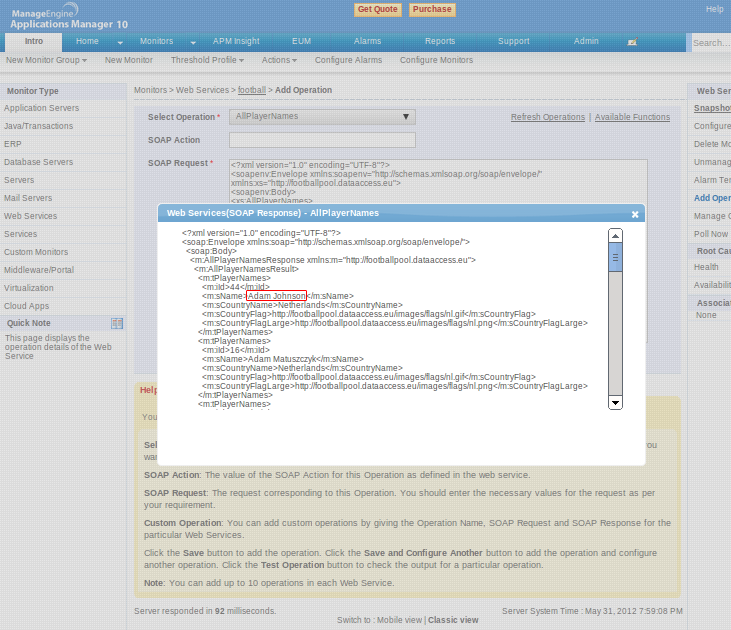Grab the response popup scrollbar thumb
The image size is (731, 630).
[x=615, y=257]
